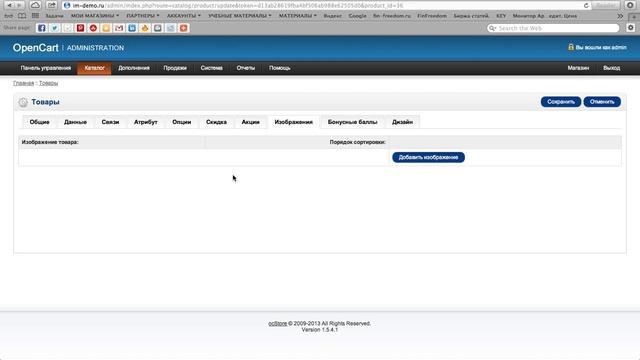This screenshot has width=640, height=360.
Task: Switch to the Скидка tab
Action: (x=216, y=122)
